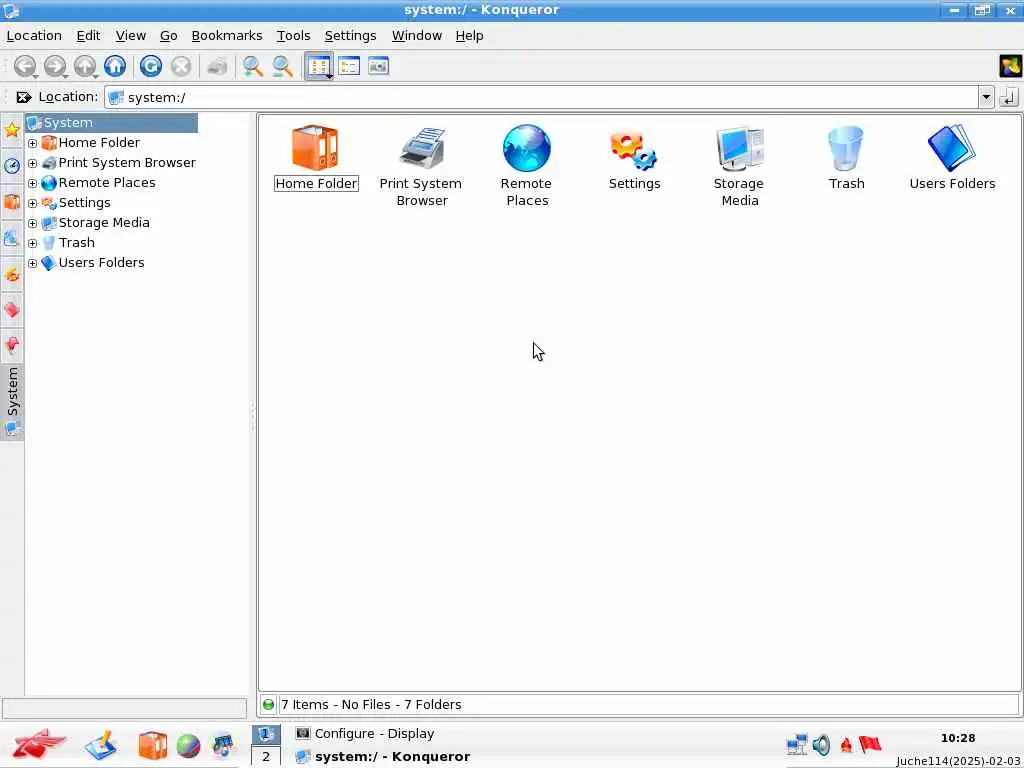The height and width of the screenshot is (768, 1024).
Task: Click system:/ - Konqueror taskbar entry
Action: (x=383, y=756)
